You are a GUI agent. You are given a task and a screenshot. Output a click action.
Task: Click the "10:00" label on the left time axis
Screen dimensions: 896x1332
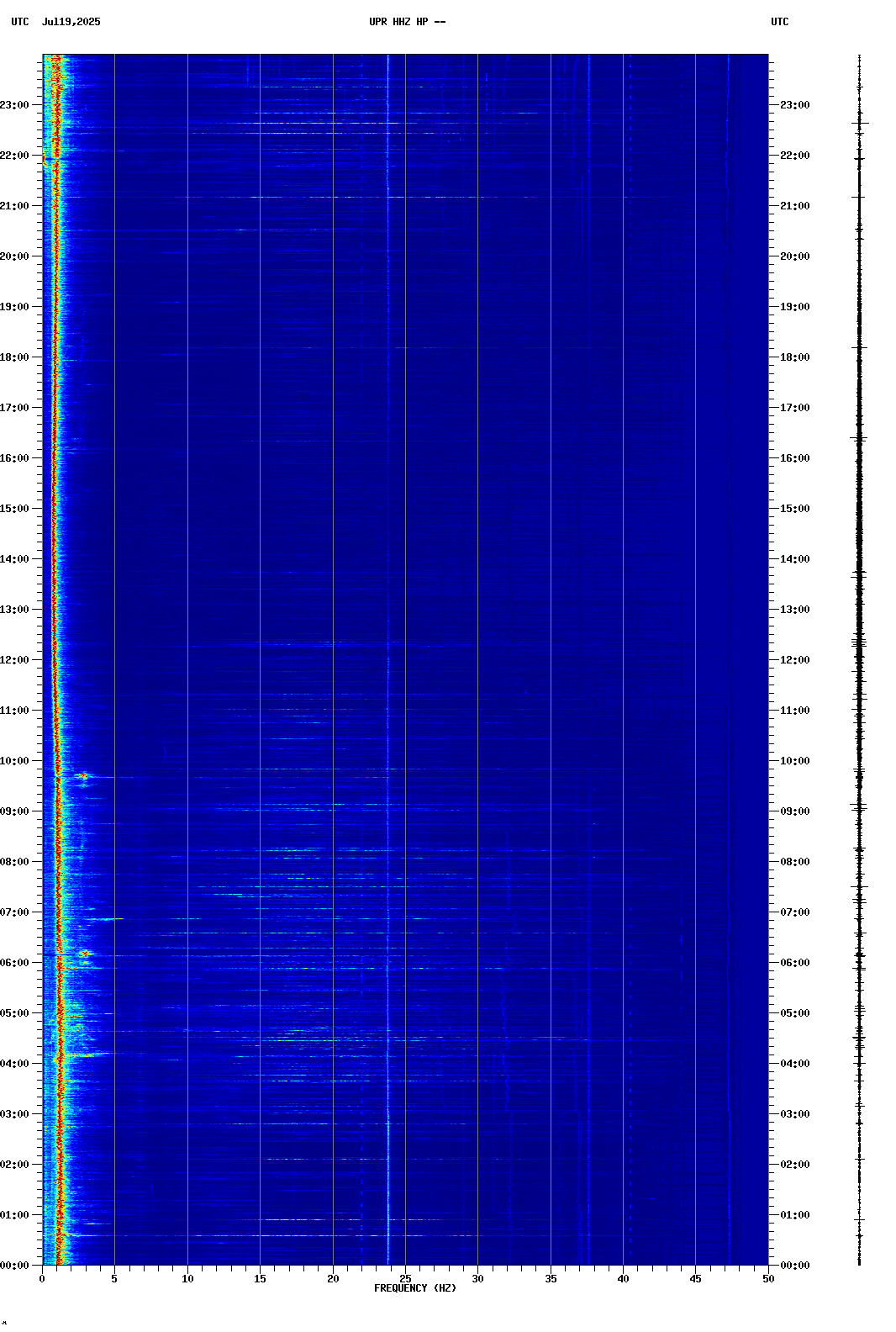[x=14, y=761]
